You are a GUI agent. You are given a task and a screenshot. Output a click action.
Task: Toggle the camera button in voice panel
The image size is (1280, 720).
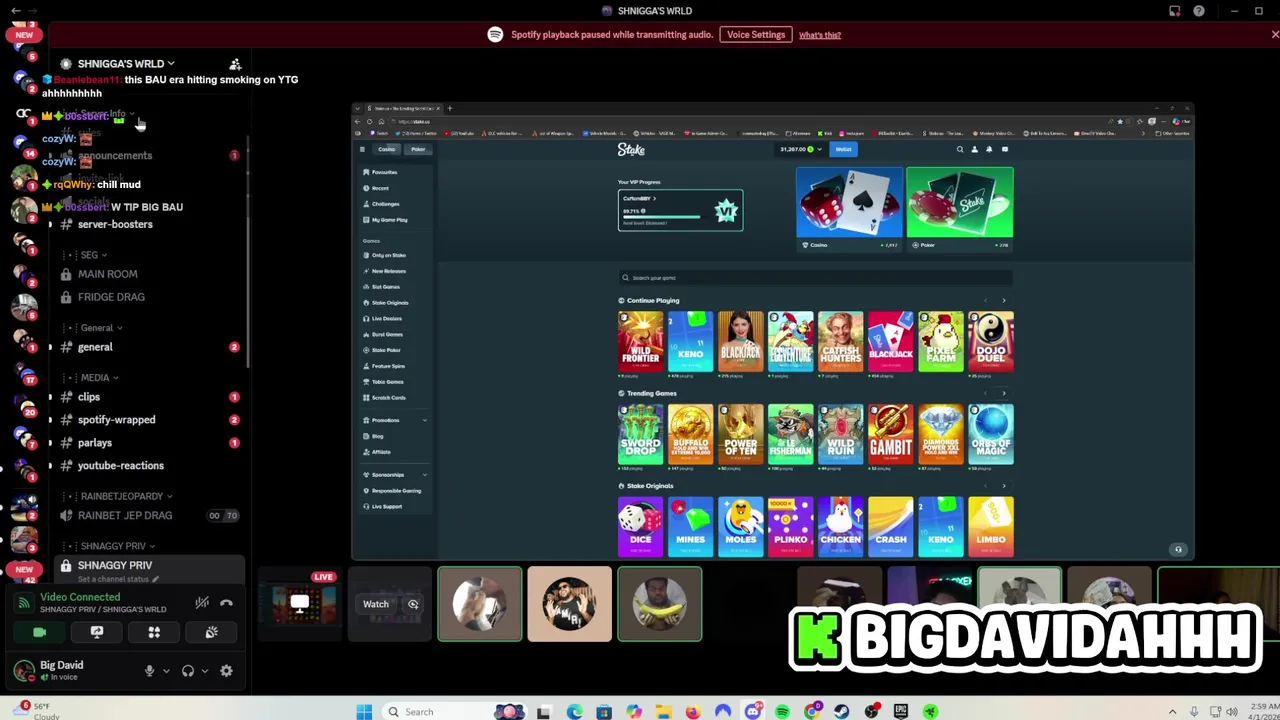(39, 632)
